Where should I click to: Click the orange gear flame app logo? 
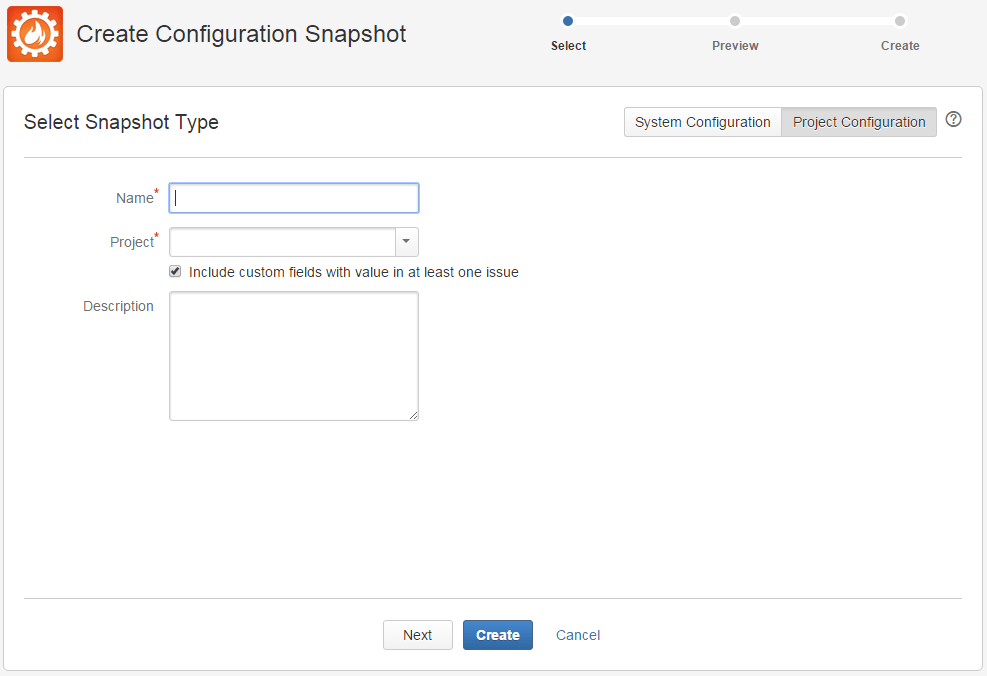35,34
